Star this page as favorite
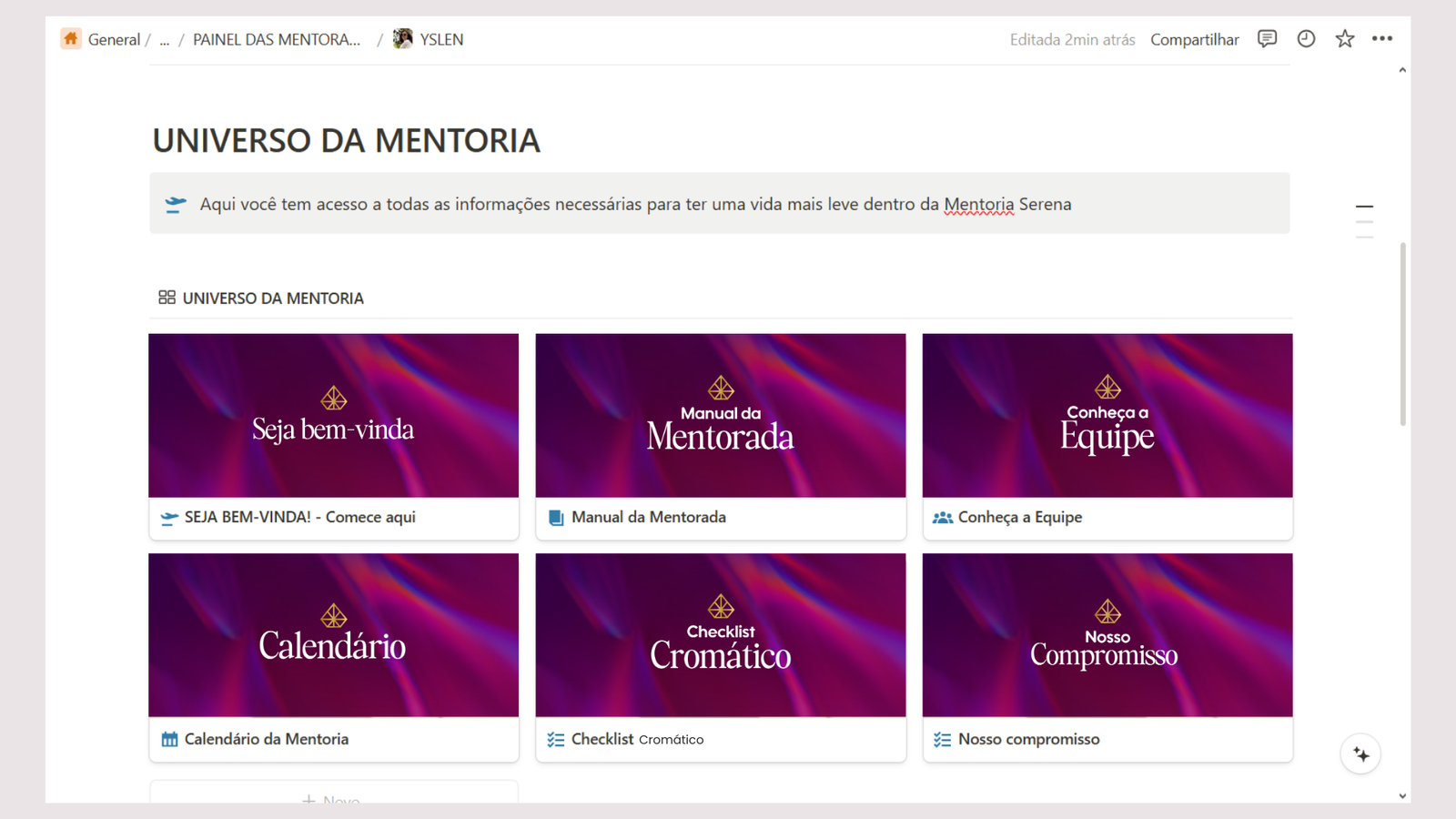 [x=1344, y=39]
